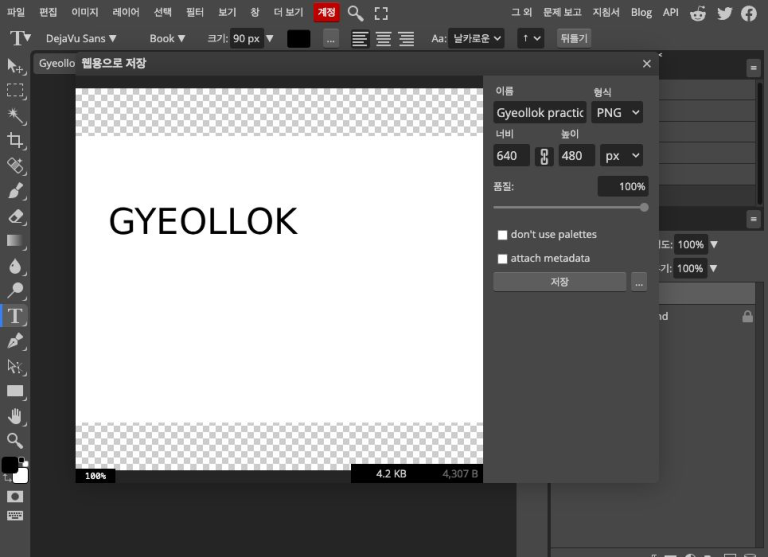Expand Type tool preset arrow
Image resolution: width=768 pixels, height=557 pixels.
tap(27, 37)
